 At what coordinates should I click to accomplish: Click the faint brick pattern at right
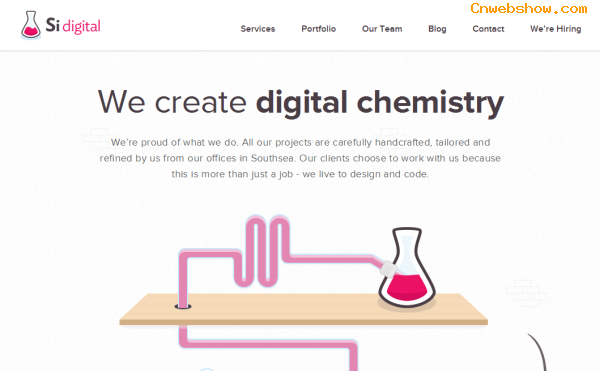click(527, 293)
